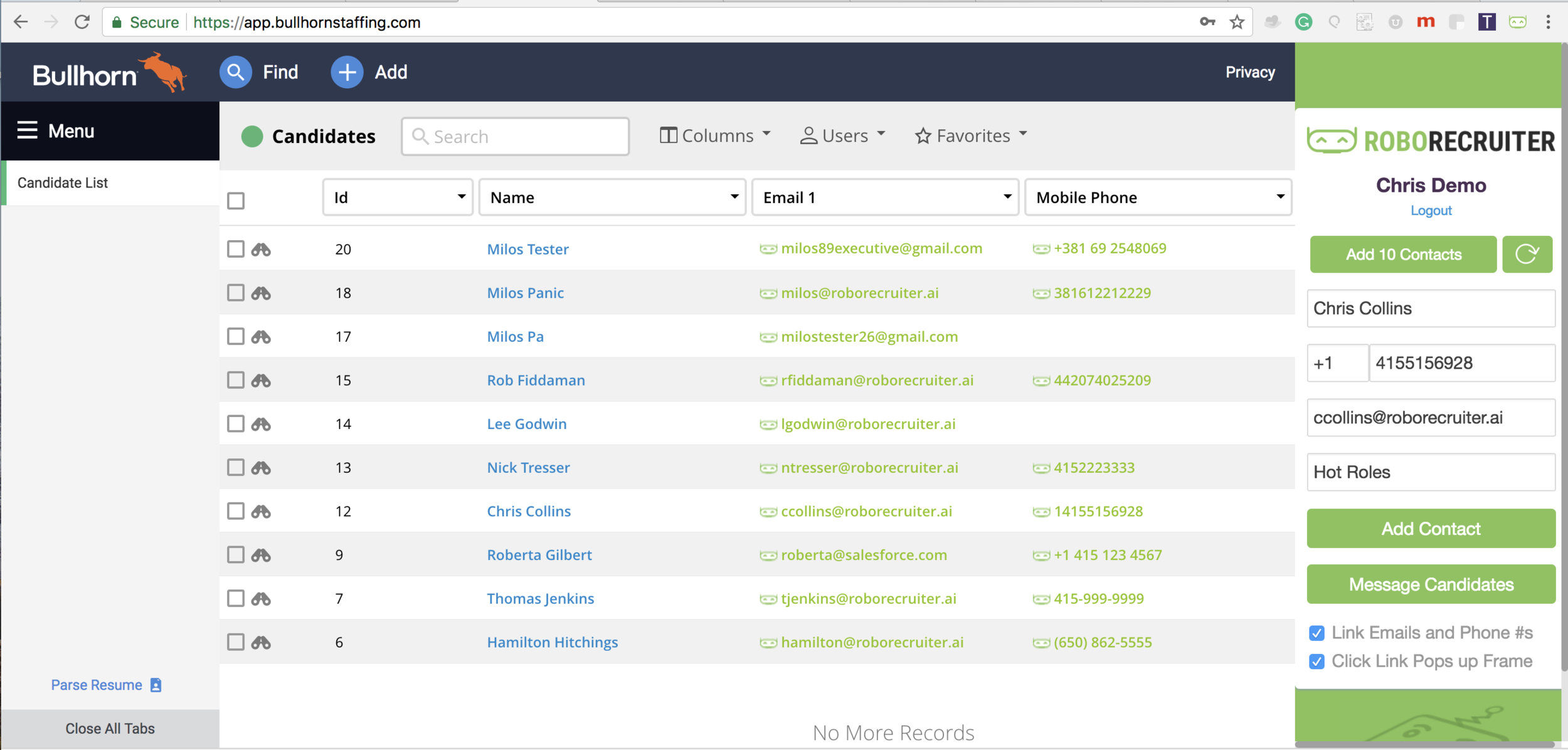Bookmark page with the star icon
1568x750 pixels.
tap(1237, 23)
